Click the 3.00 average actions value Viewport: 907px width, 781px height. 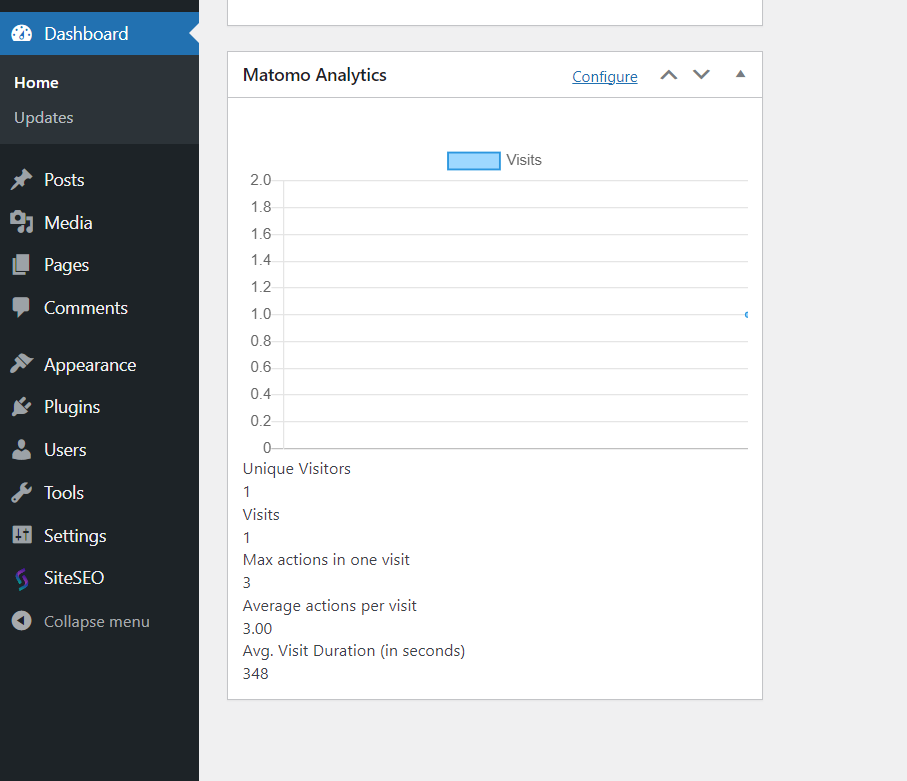pyautogui.click(x=257, y=628)
